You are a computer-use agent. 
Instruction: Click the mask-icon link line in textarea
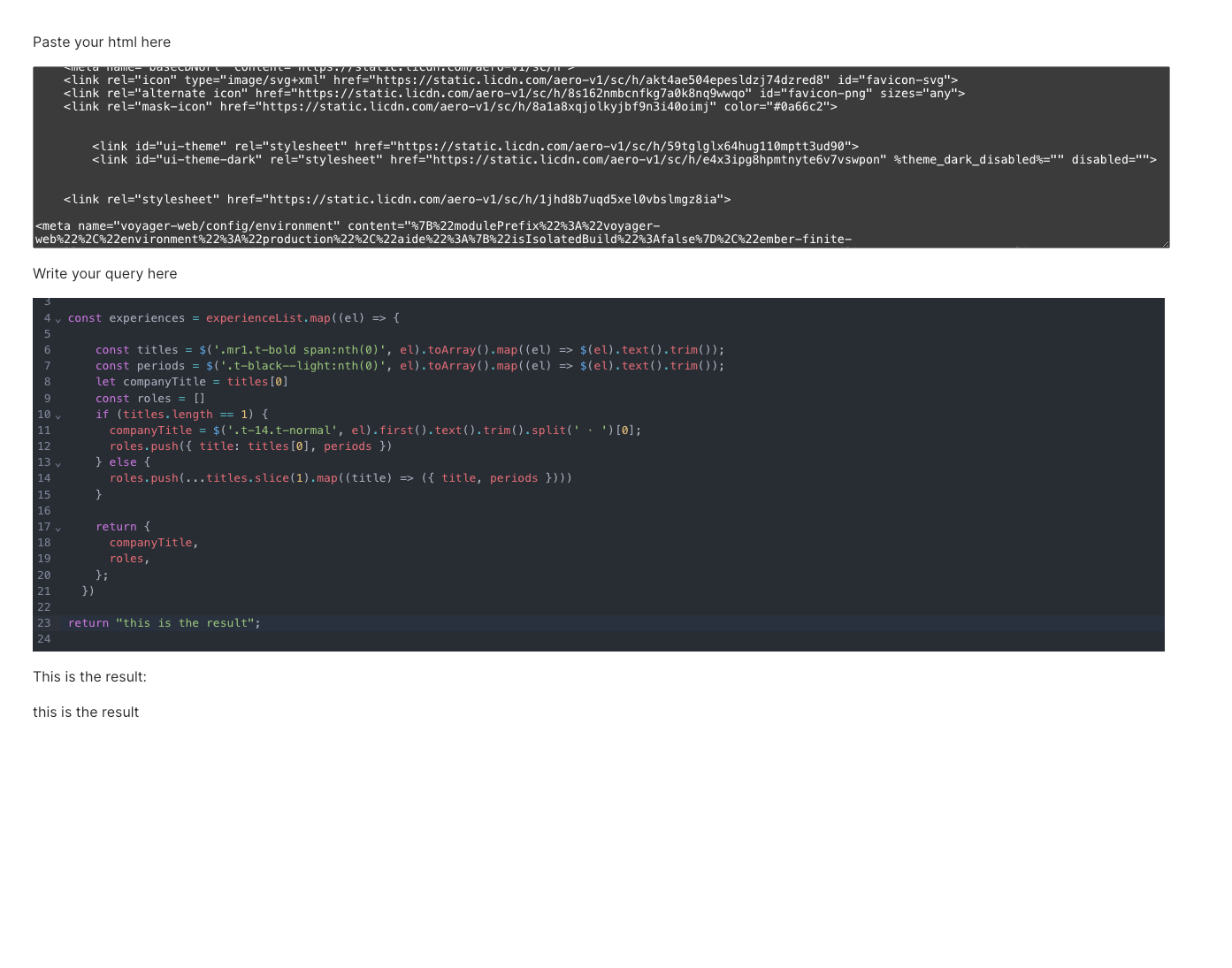click(450, 107)
